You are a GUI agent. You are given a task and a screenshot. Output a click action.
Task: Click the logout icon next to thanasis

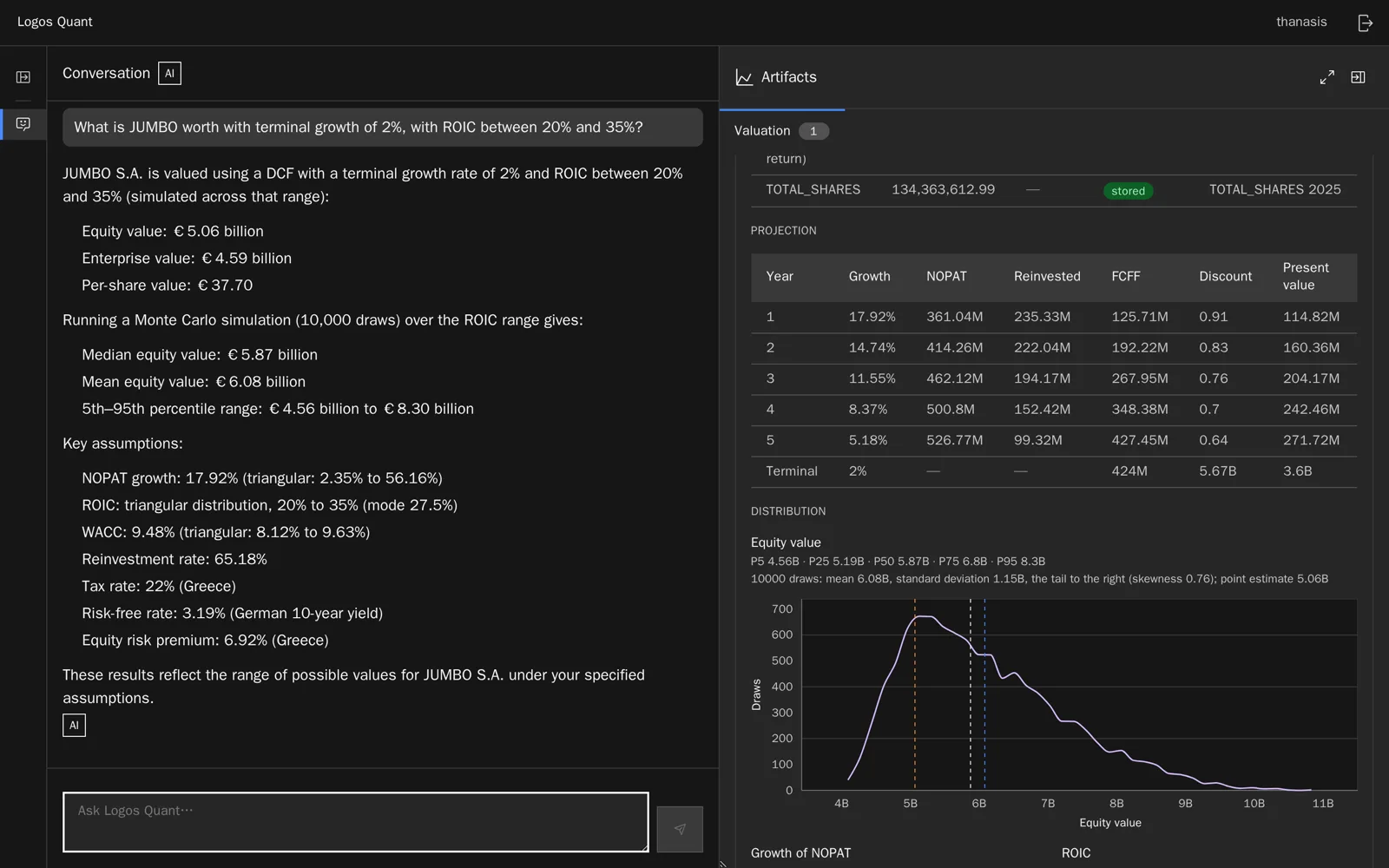pos(1366,23)
